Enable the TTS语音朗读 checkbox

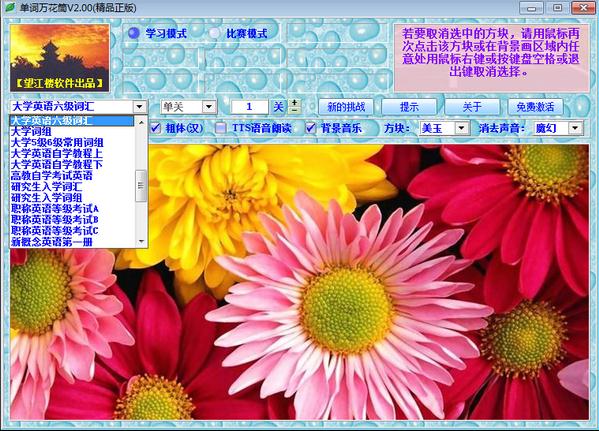(220, 128)
